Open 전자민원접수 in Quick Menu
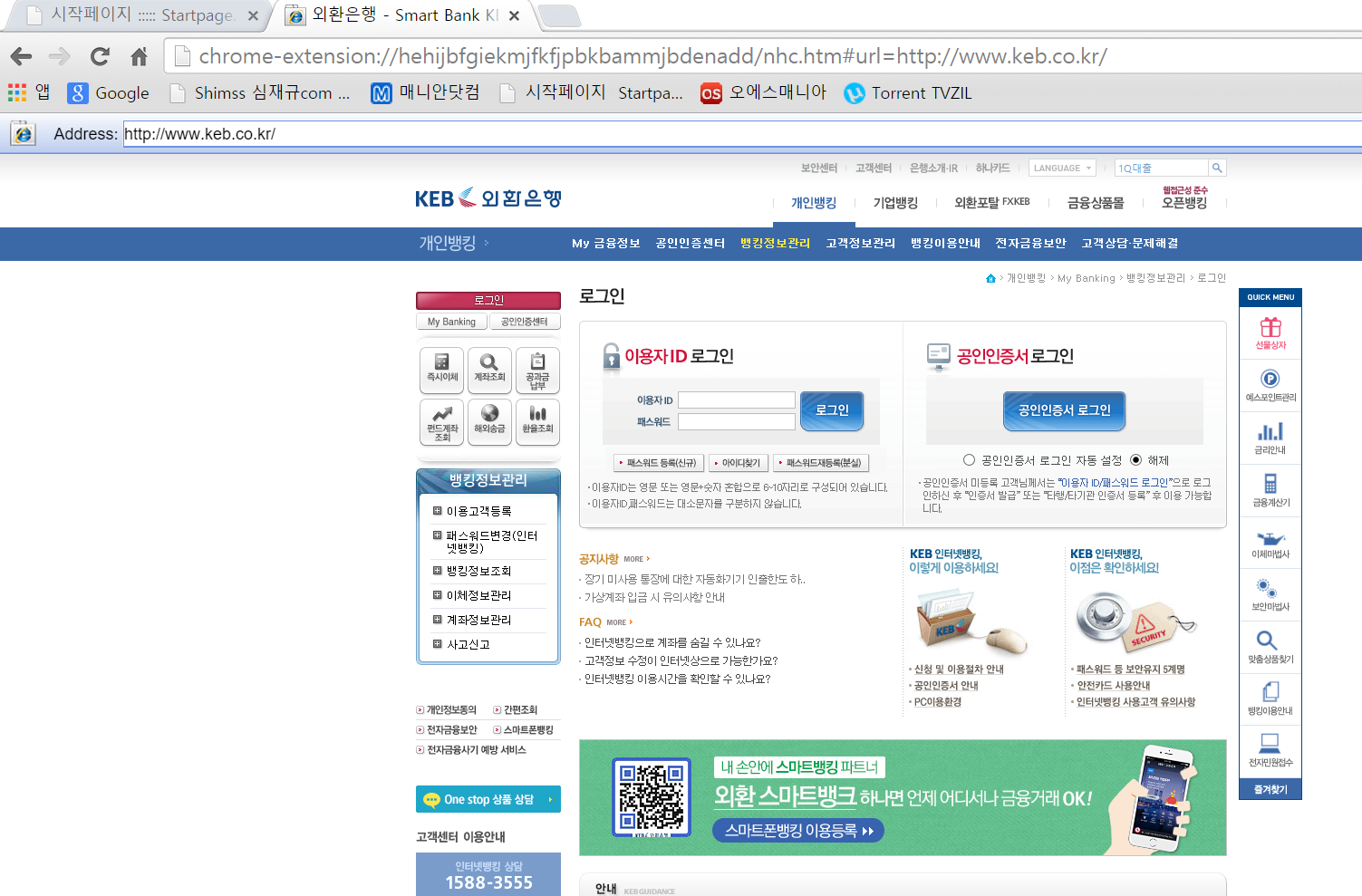 coord(1270,750)
